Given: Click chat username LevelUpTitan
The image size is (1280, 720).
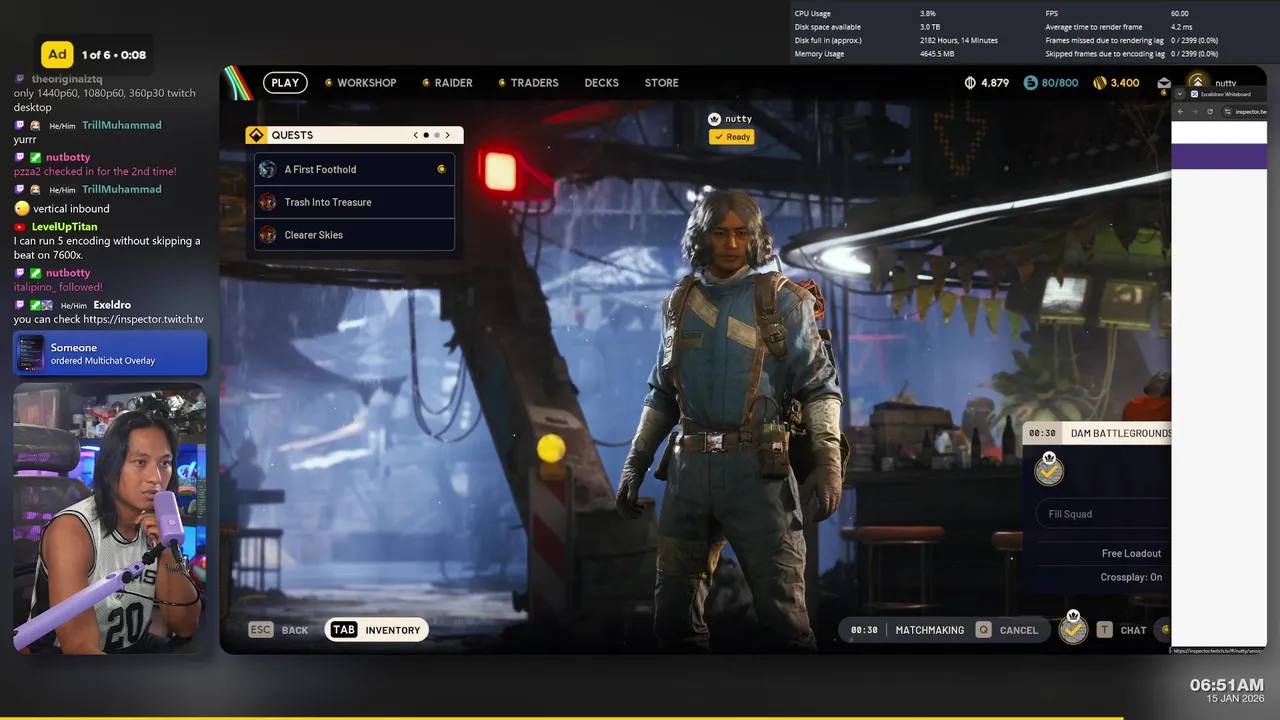Looking at the screenshot, I should pyautogui.click(x=65, y=227).
